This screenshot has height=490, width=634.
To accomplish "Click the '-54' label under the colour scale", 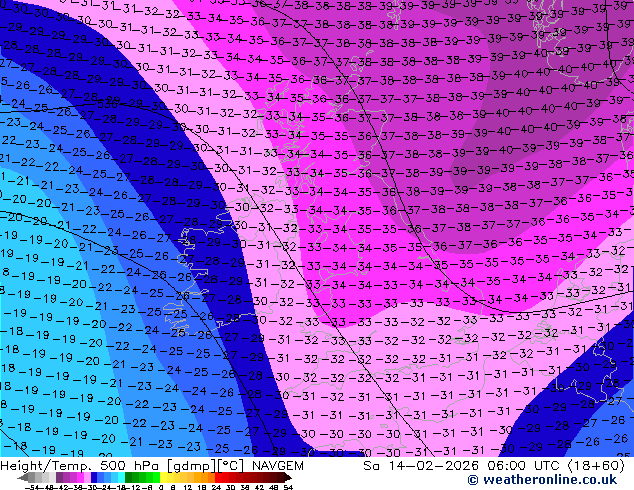I will [31, 488].
